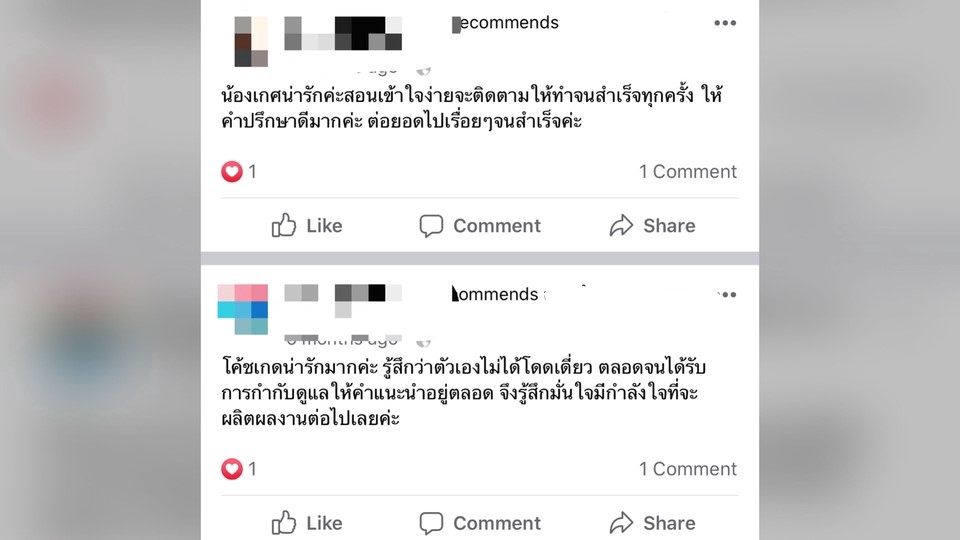Image resolution: width=960 pixels, height=540 pixels.
Task: Click the second reviewer's blurred name
Action: (x=343, y=301)
